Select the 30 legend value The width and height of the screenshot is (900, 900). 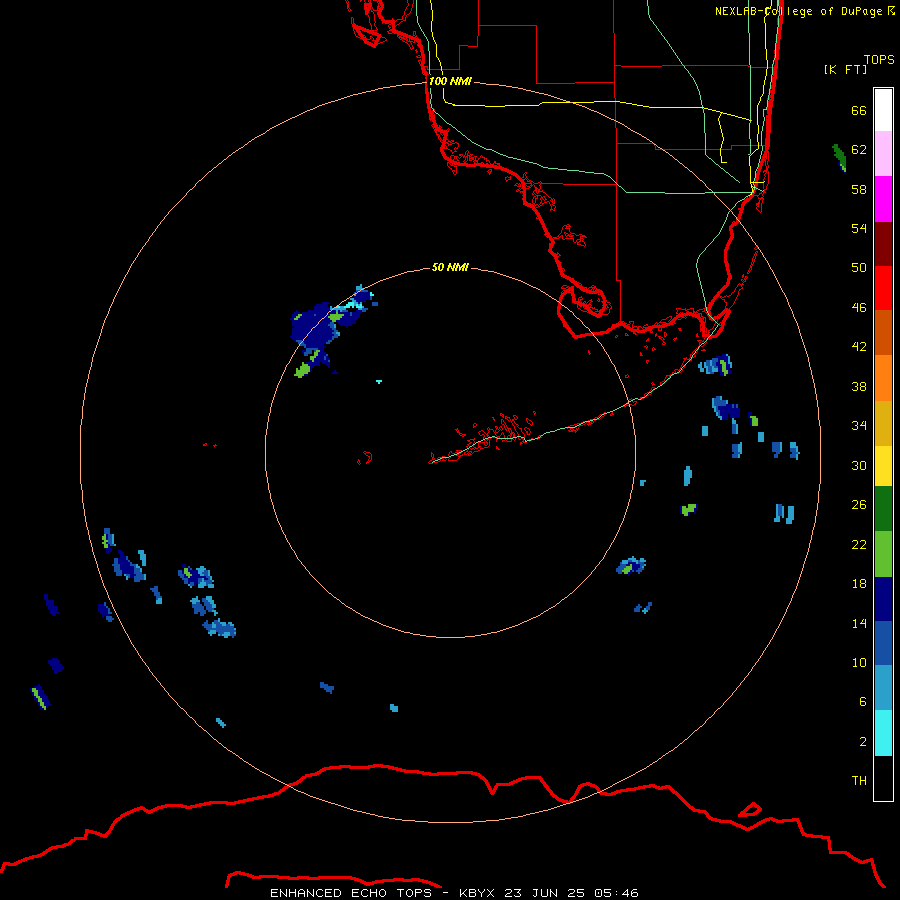[859, 465]
